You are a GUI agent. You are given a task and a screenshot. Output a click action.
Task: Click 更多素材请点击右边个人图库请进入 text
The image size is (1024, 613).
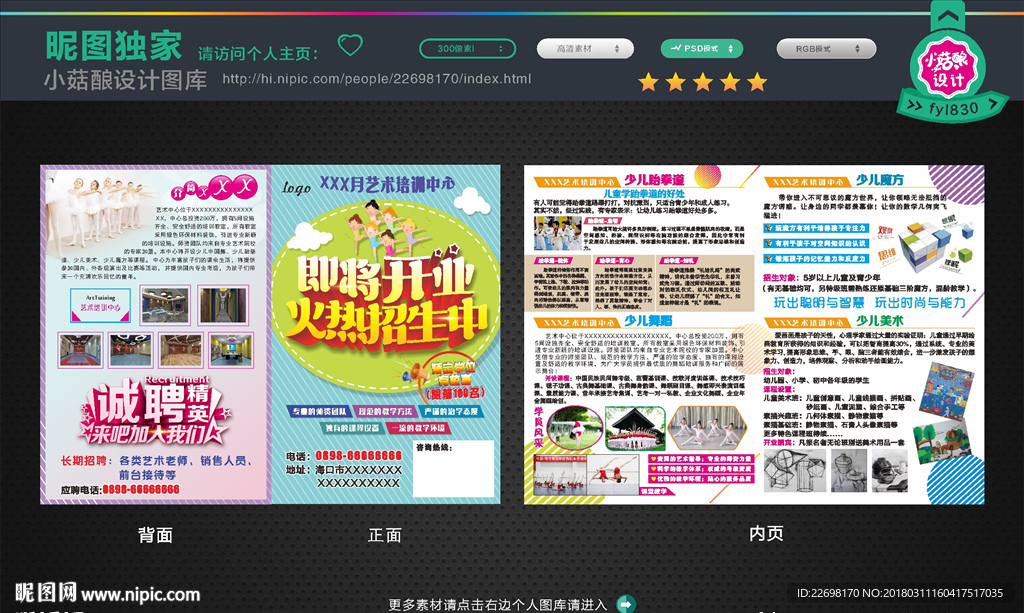(498, 605)
